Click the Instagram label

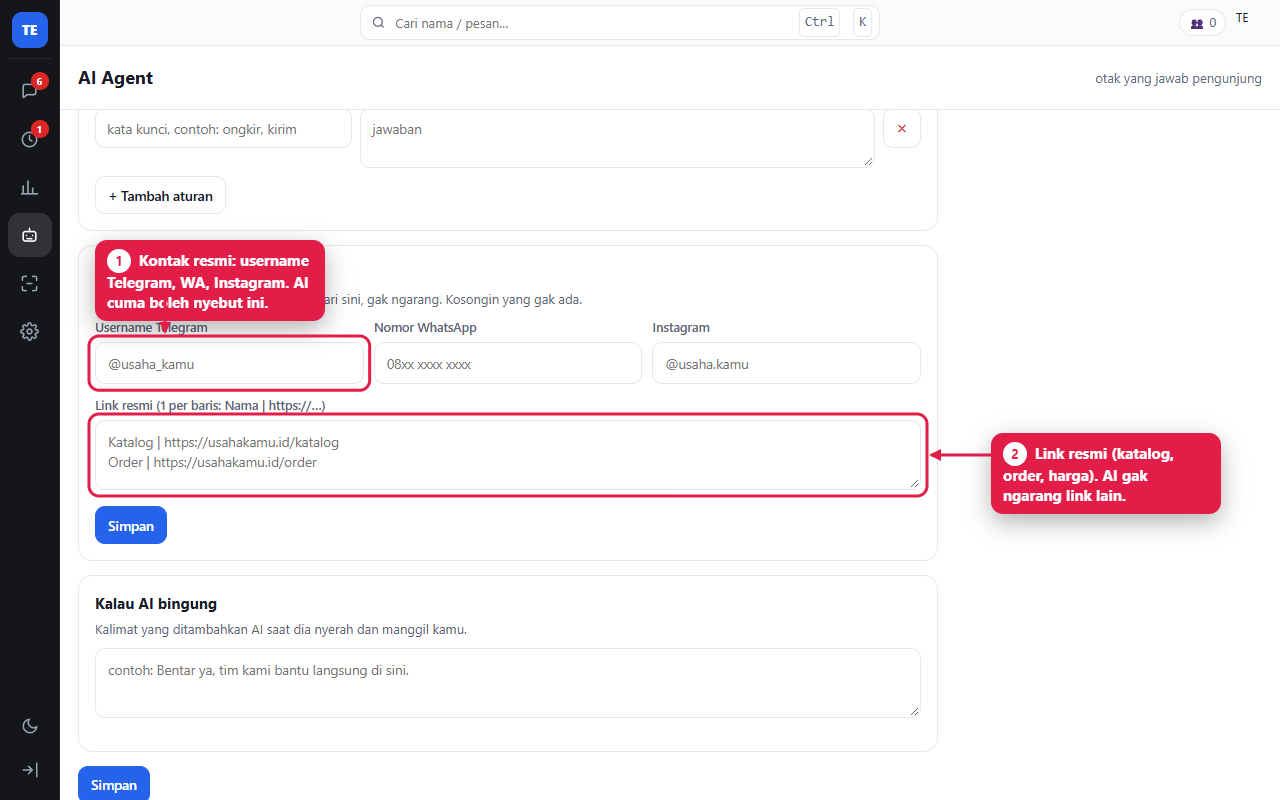[681, 328]
